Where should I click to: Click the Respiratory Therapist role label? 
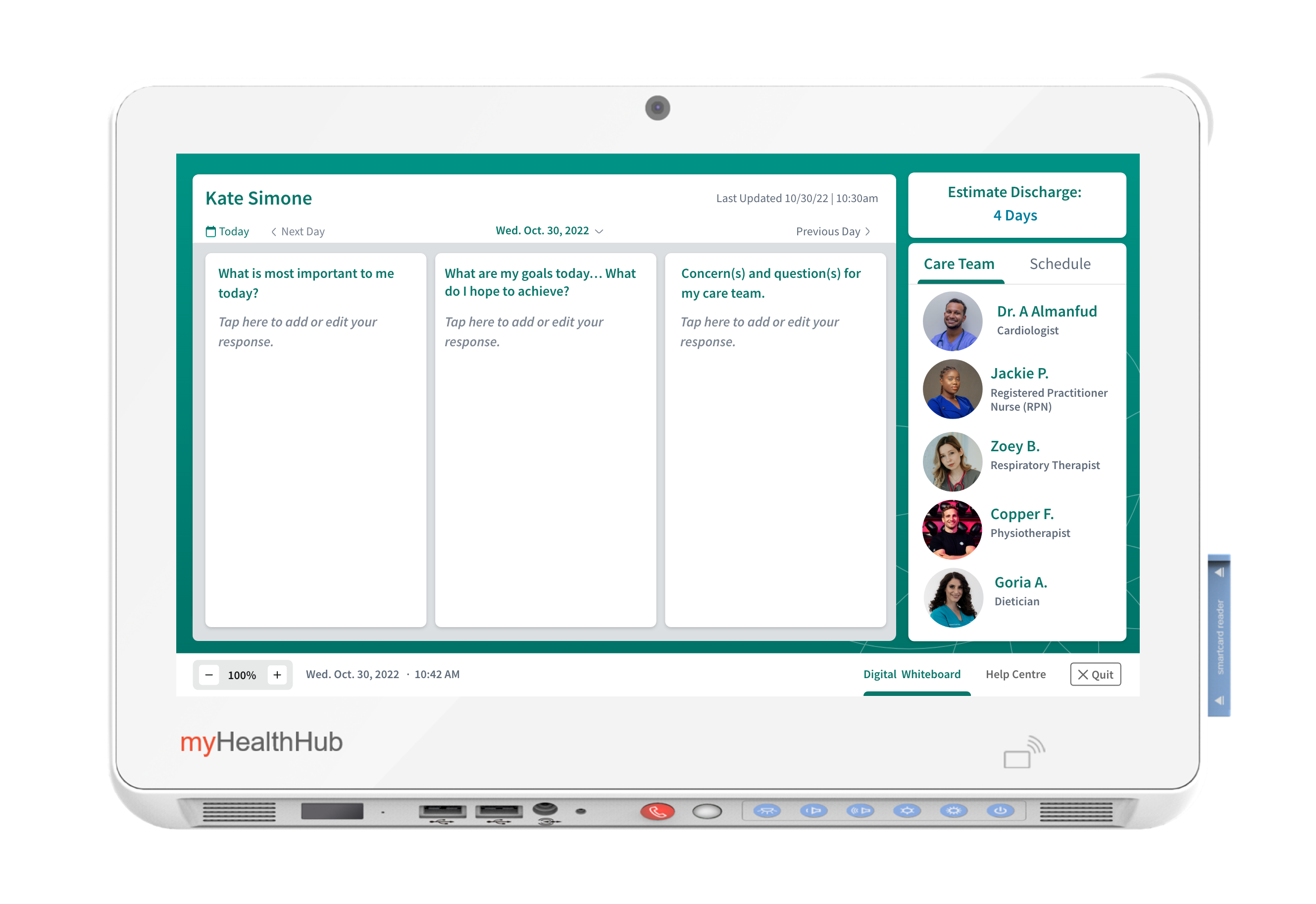coord(1045,465)
